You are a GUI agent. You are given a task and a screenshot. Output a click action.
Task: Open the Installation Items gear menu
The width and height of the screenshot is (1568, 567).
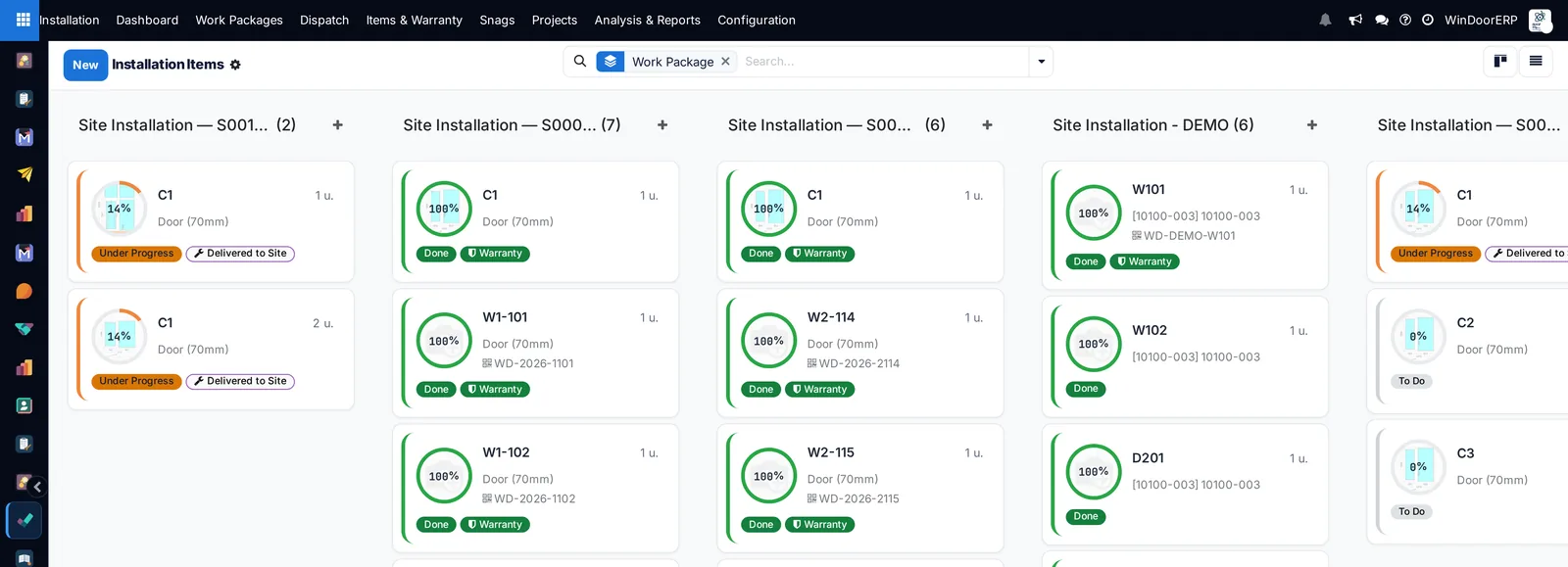pyautogui.click(x=235, y=65)
